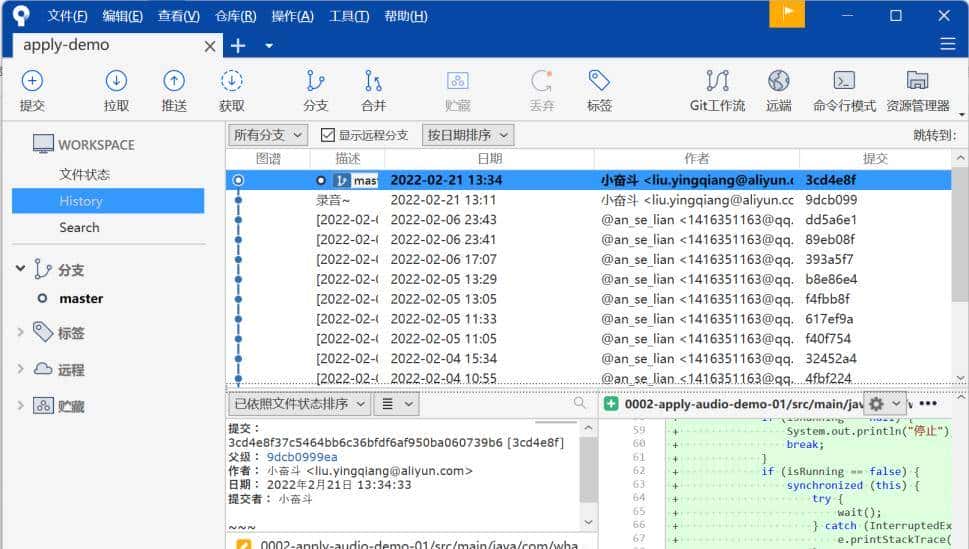Add a new tab with plus icon
Image resolution: width=969 pixels, height=549 pixels.
coord(238,45)
